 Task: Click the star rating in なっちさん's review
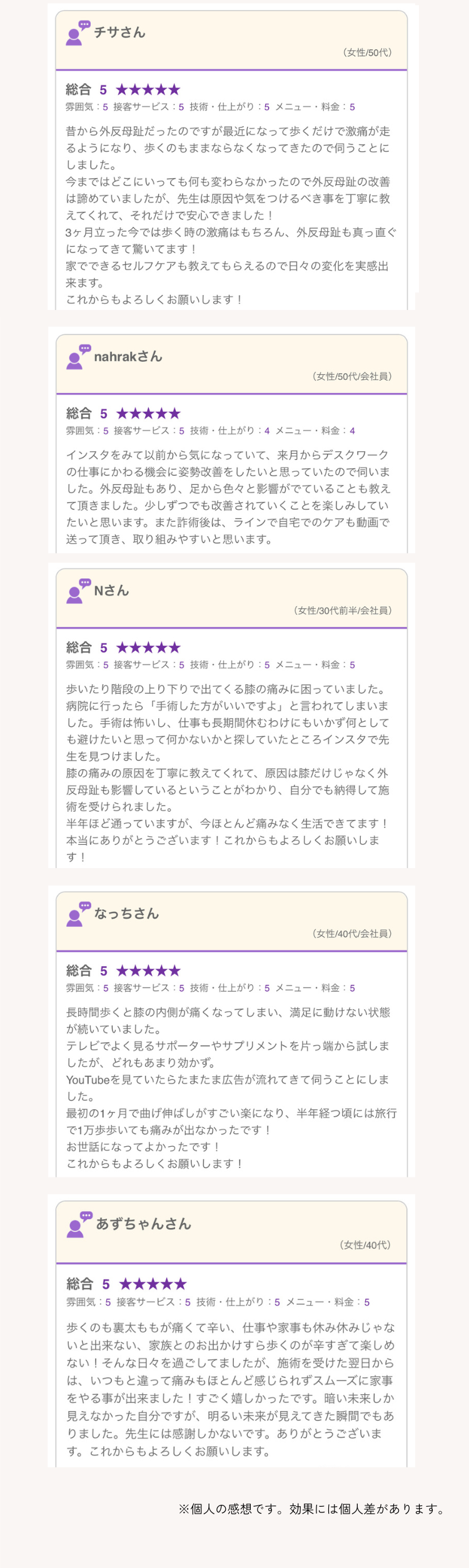(x=148, y=971)
